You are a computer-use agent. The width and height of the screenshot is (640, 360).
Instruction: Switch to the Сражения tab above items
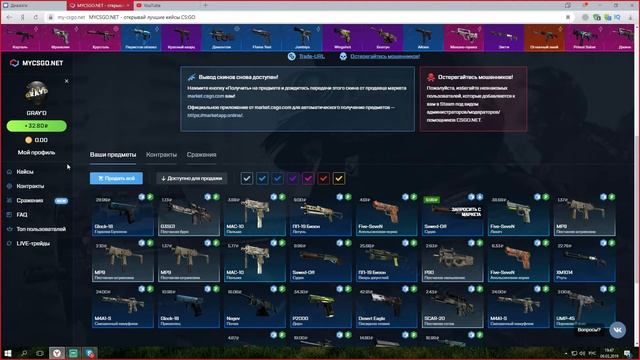tap(201, 155)
